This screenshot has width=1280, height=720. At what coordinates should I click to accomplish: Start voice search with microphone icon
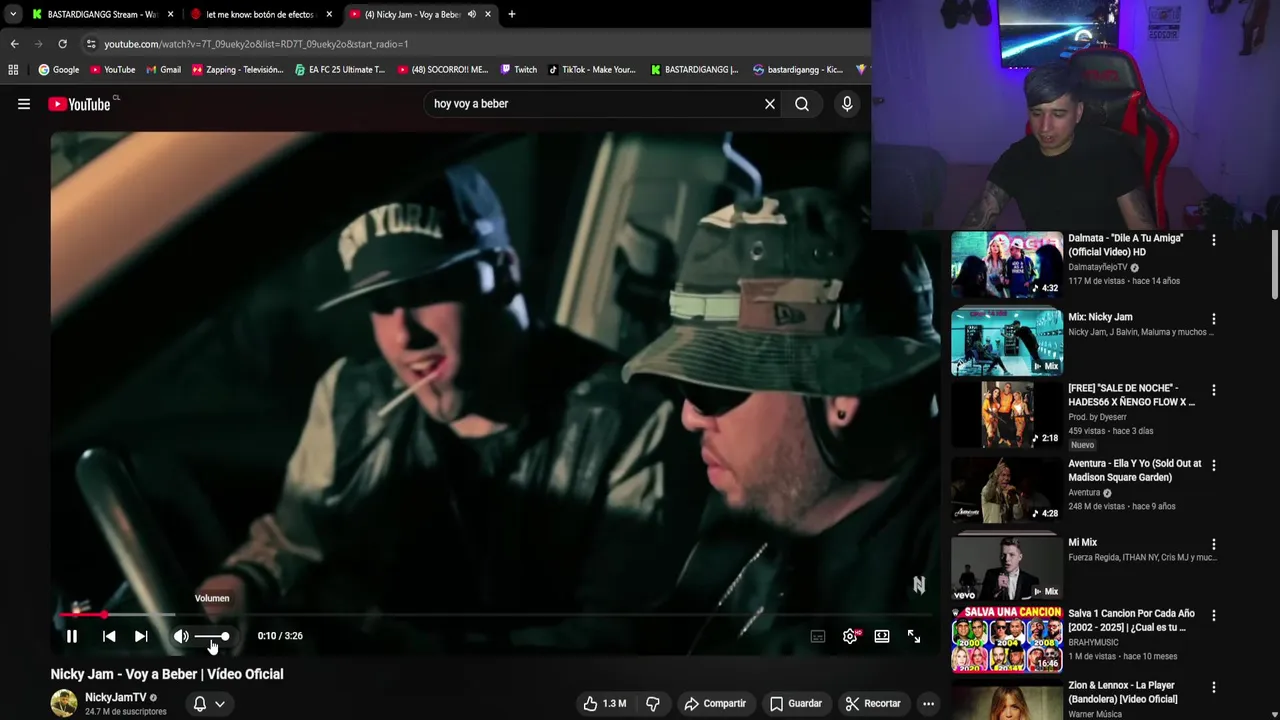click(847, 104)
